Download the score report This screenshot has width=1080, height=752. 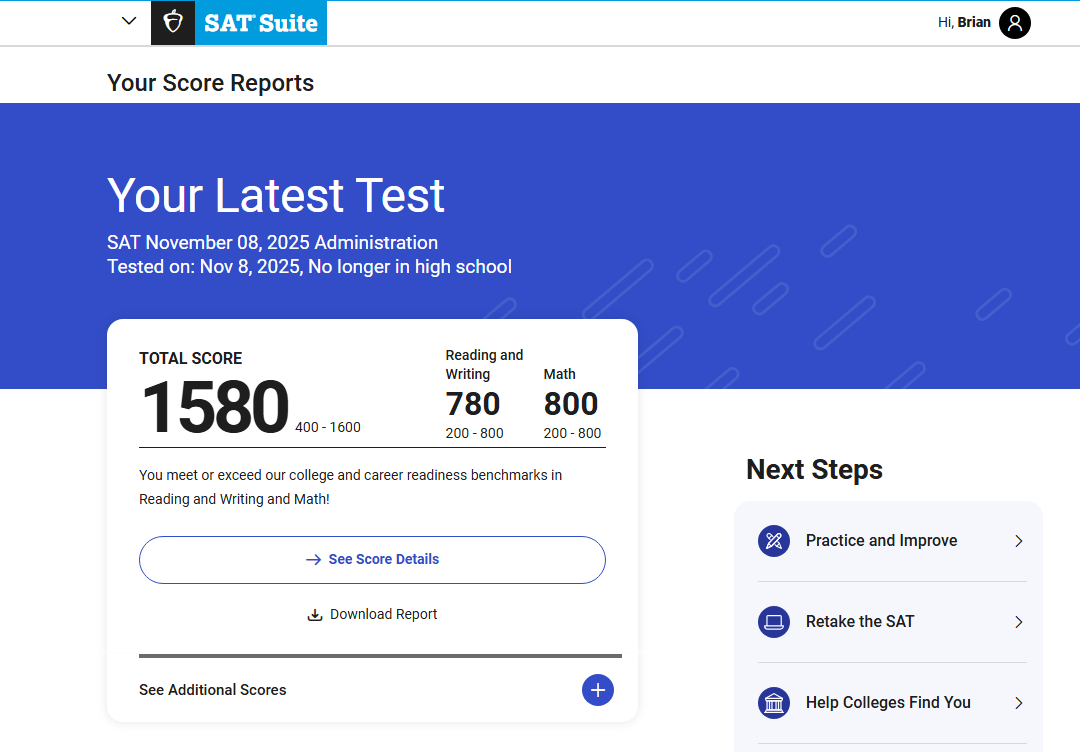tap(372, 614)
